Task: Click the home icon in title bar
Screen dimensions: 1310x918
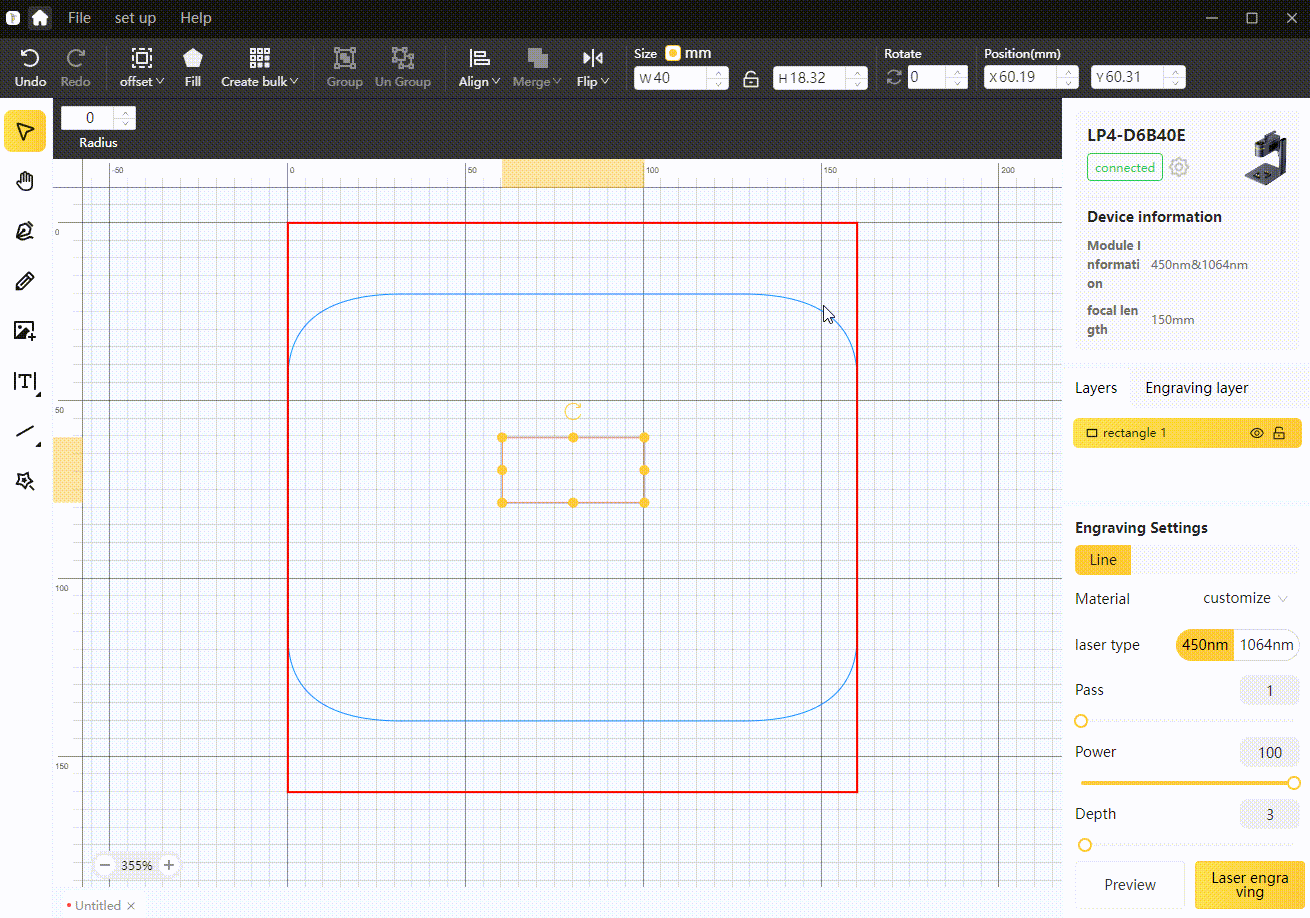Action: click(x=40, y=18)
